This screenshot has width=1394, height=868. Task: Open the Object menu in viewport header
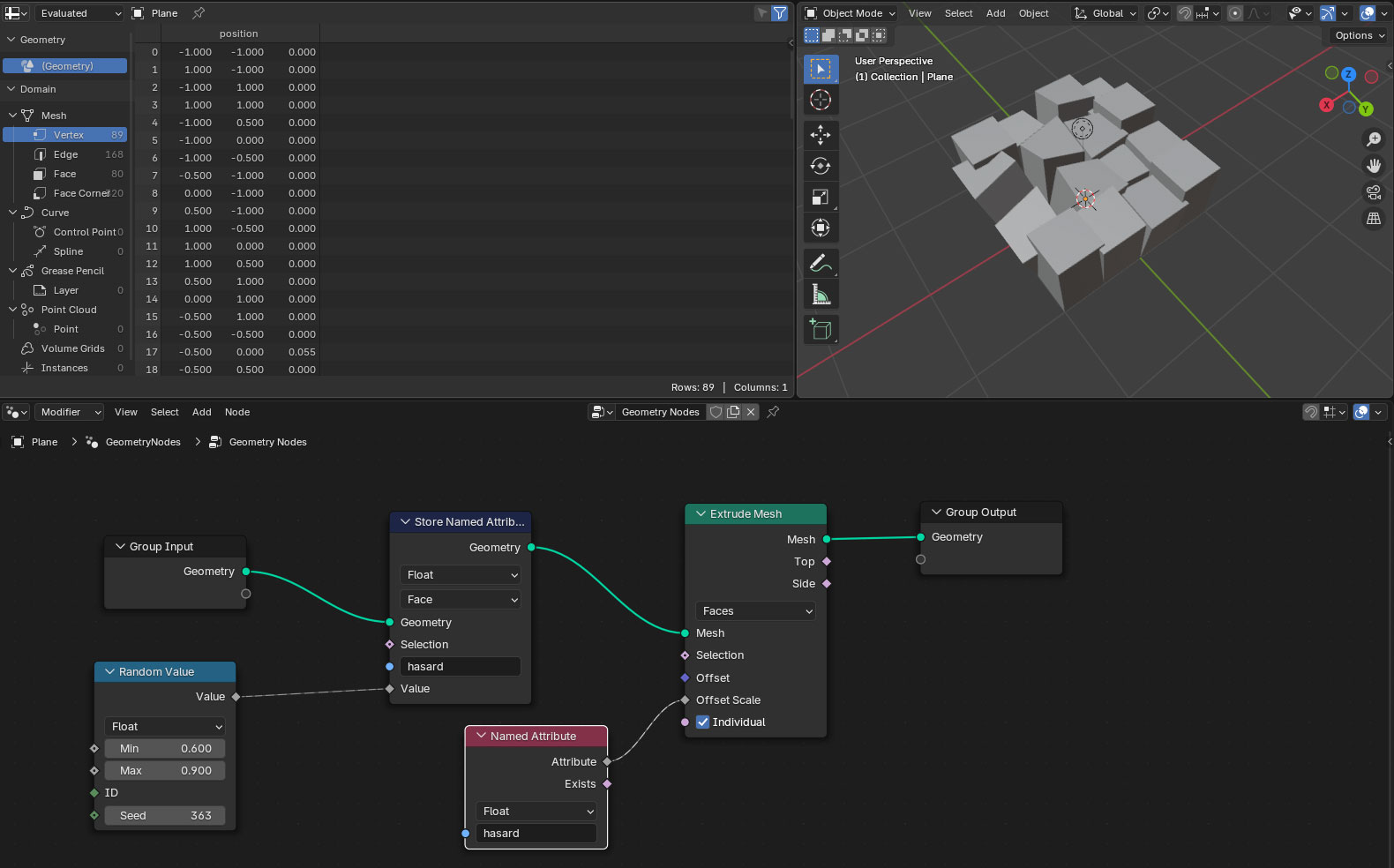(x=1033, y=13)
